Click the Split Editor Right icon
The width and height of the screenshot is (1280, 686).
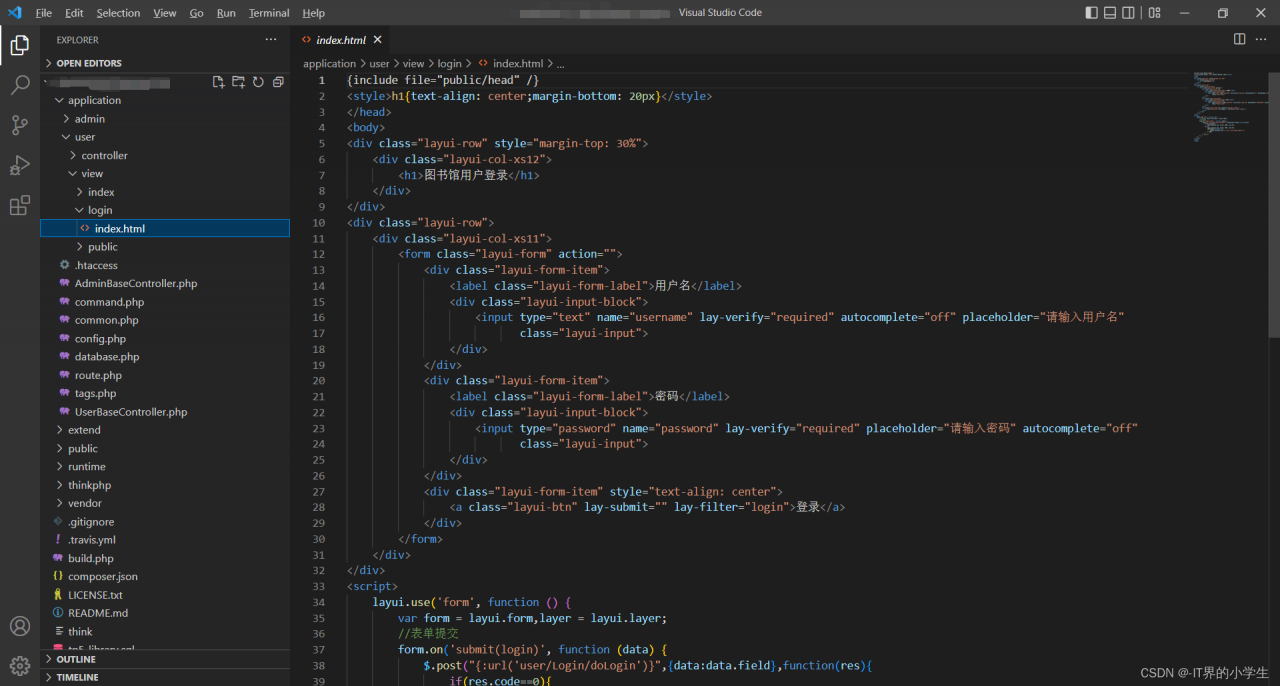click(x=1239, y=39)
